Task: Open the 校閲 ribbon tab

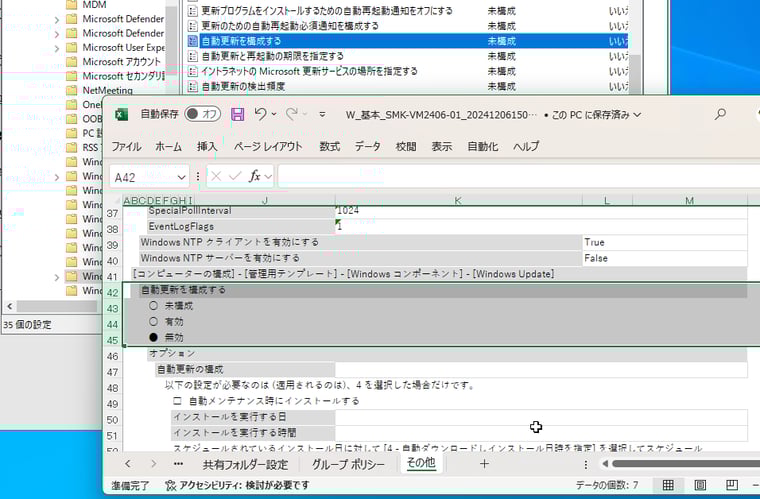Action: point(406,146)
